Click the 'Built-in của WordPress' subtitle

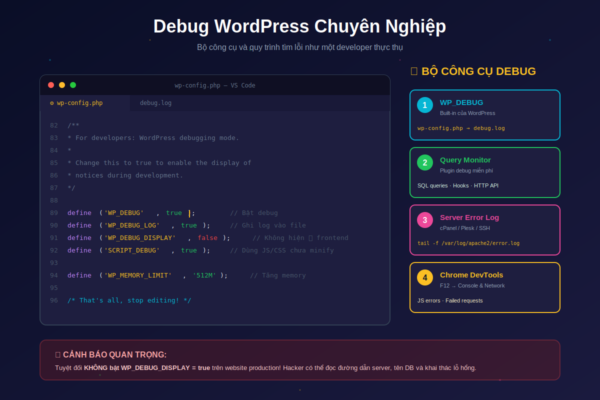[467, 113]
